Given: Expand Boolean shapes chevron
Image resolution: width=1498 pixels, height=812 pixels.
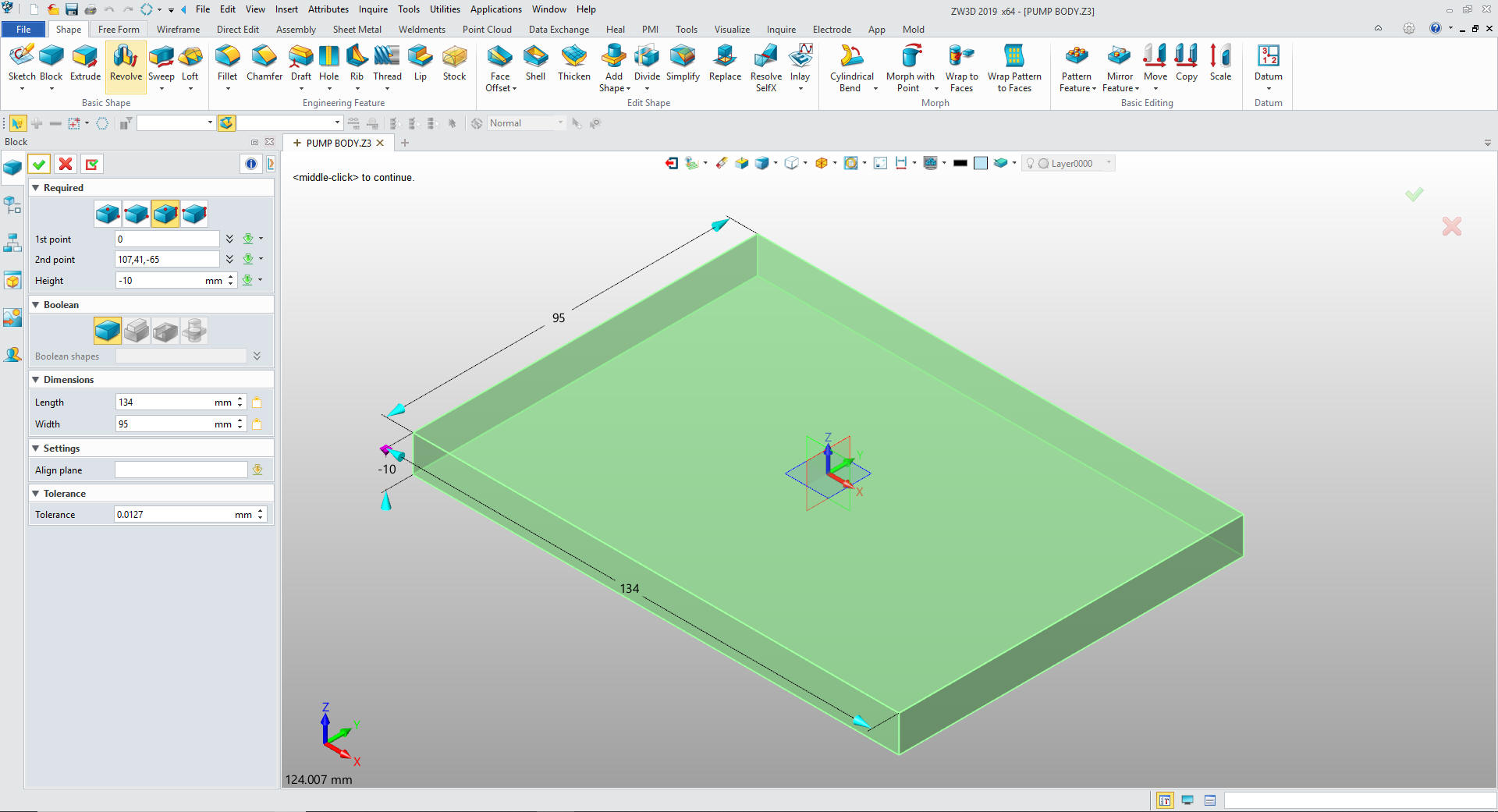Looking at the screenshot, I should coord(257,356).
